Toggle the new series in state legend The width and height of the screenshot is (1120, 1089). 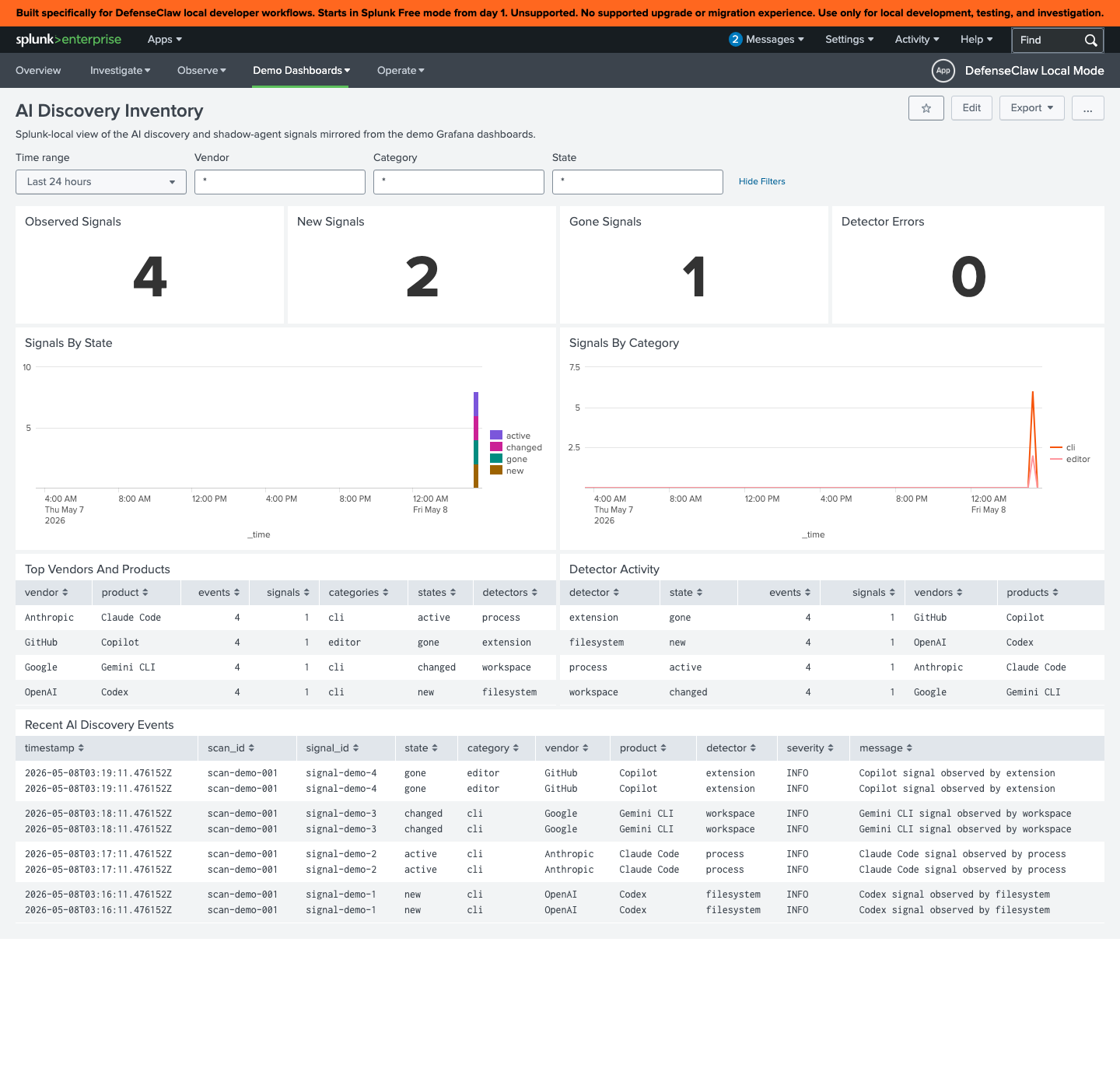[507, 471]
